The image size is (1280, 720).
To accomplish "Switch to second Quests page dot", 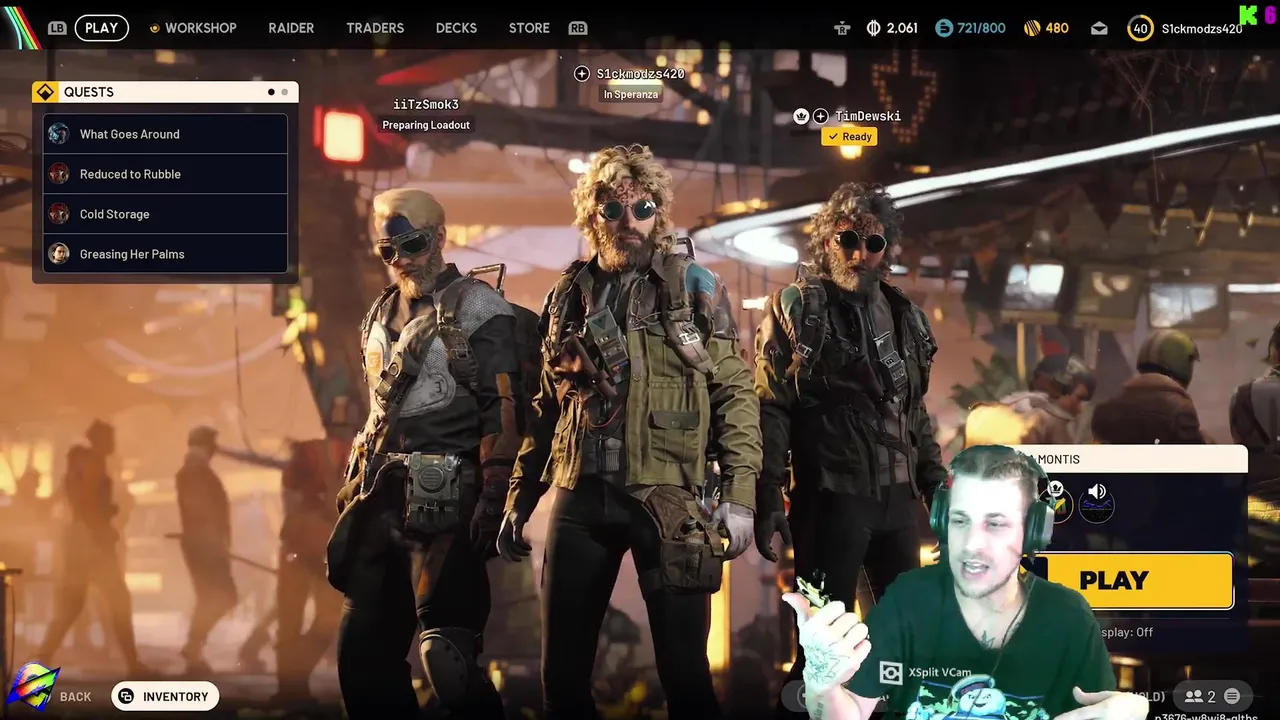I will 284,92.
